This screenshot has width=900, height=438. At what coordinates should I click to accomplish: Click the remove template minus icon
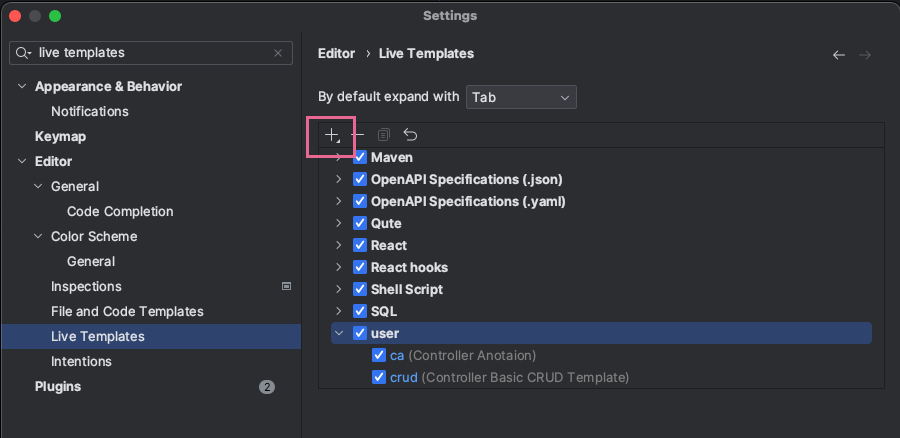357,135
